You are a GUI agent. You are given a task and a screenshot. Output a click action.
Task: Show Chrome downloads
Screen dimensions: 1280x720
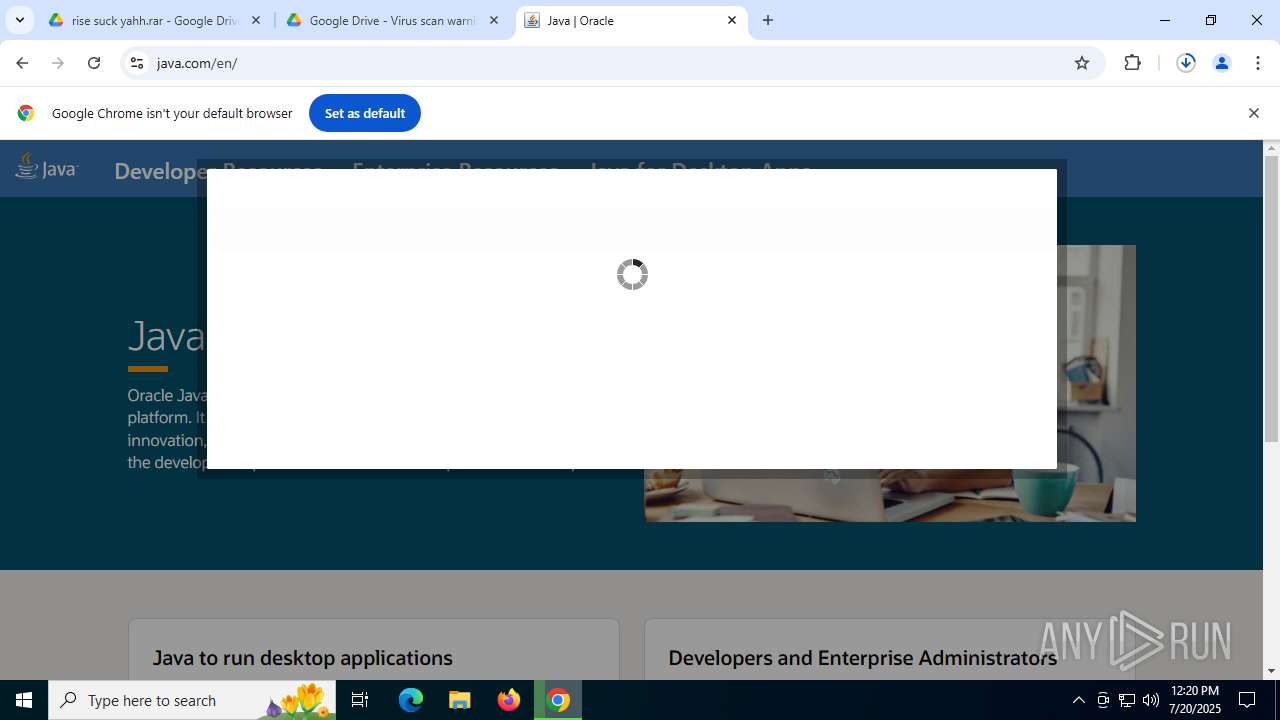click(x=1186, y=63)
